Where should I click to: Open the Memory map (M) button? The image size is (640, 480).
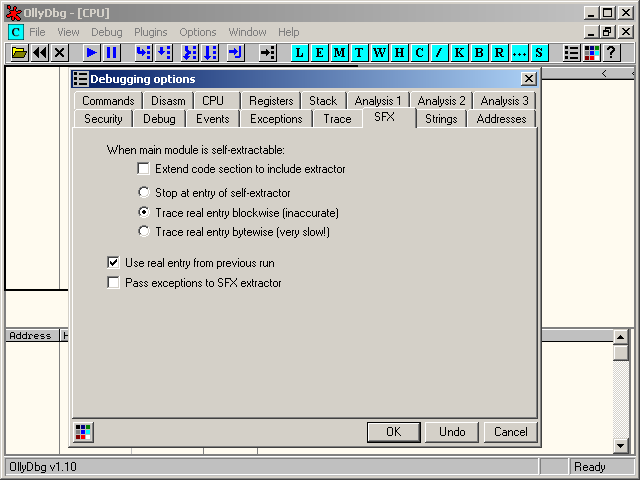coord(340,53)
